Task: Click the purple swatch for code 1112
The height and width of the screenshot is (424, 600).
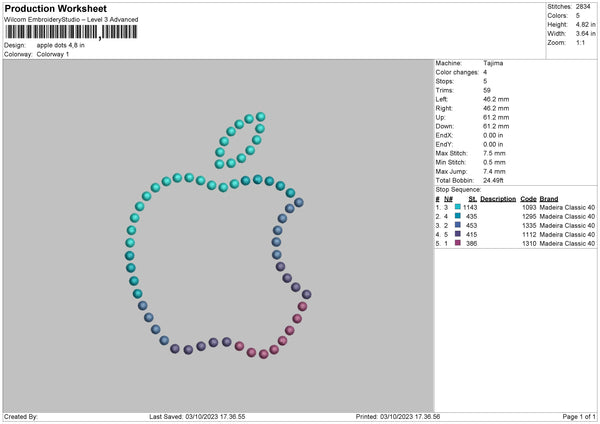Action: [458, 234]
